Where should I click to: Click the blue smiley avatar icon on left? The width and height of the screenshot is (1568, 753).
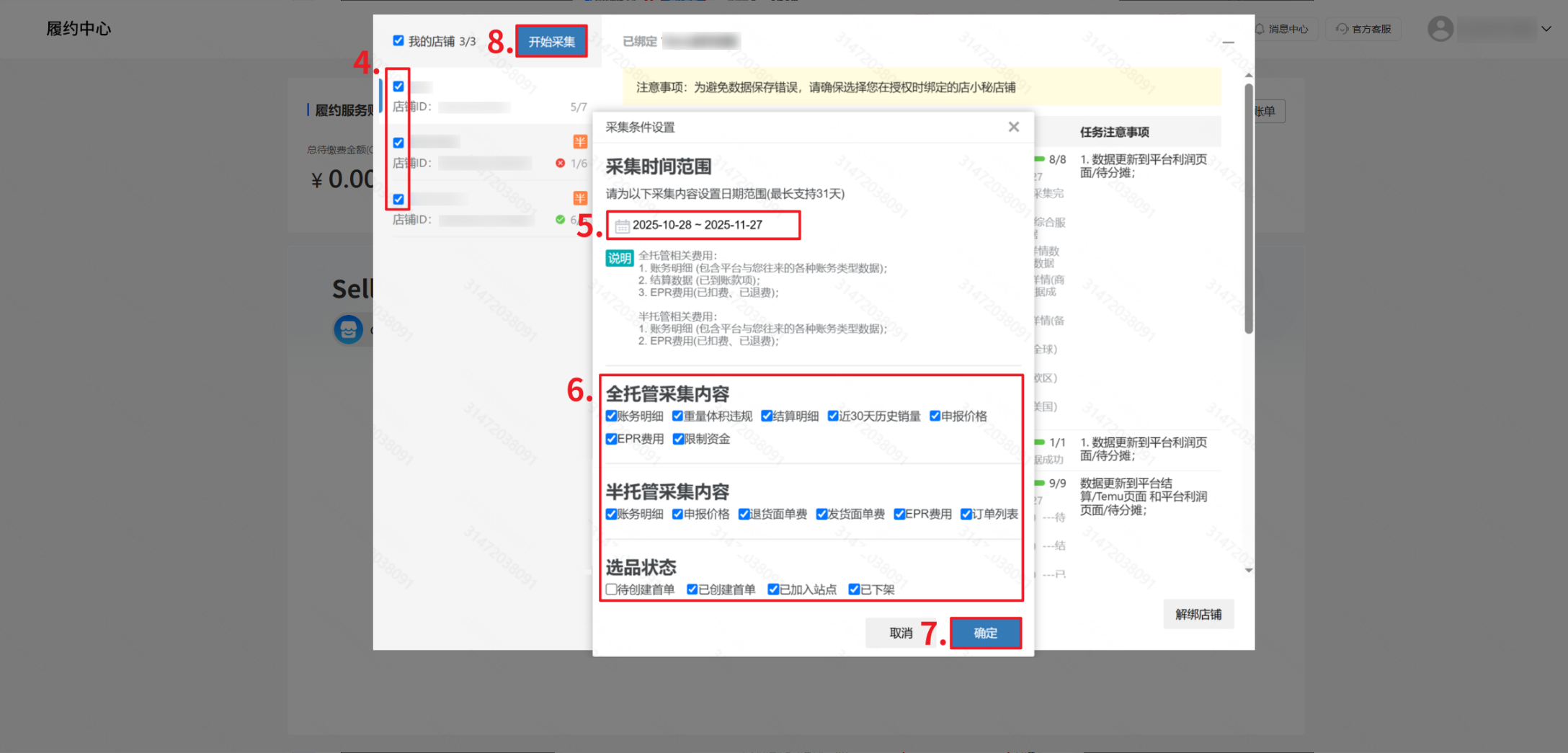click(x=348, y=329)
